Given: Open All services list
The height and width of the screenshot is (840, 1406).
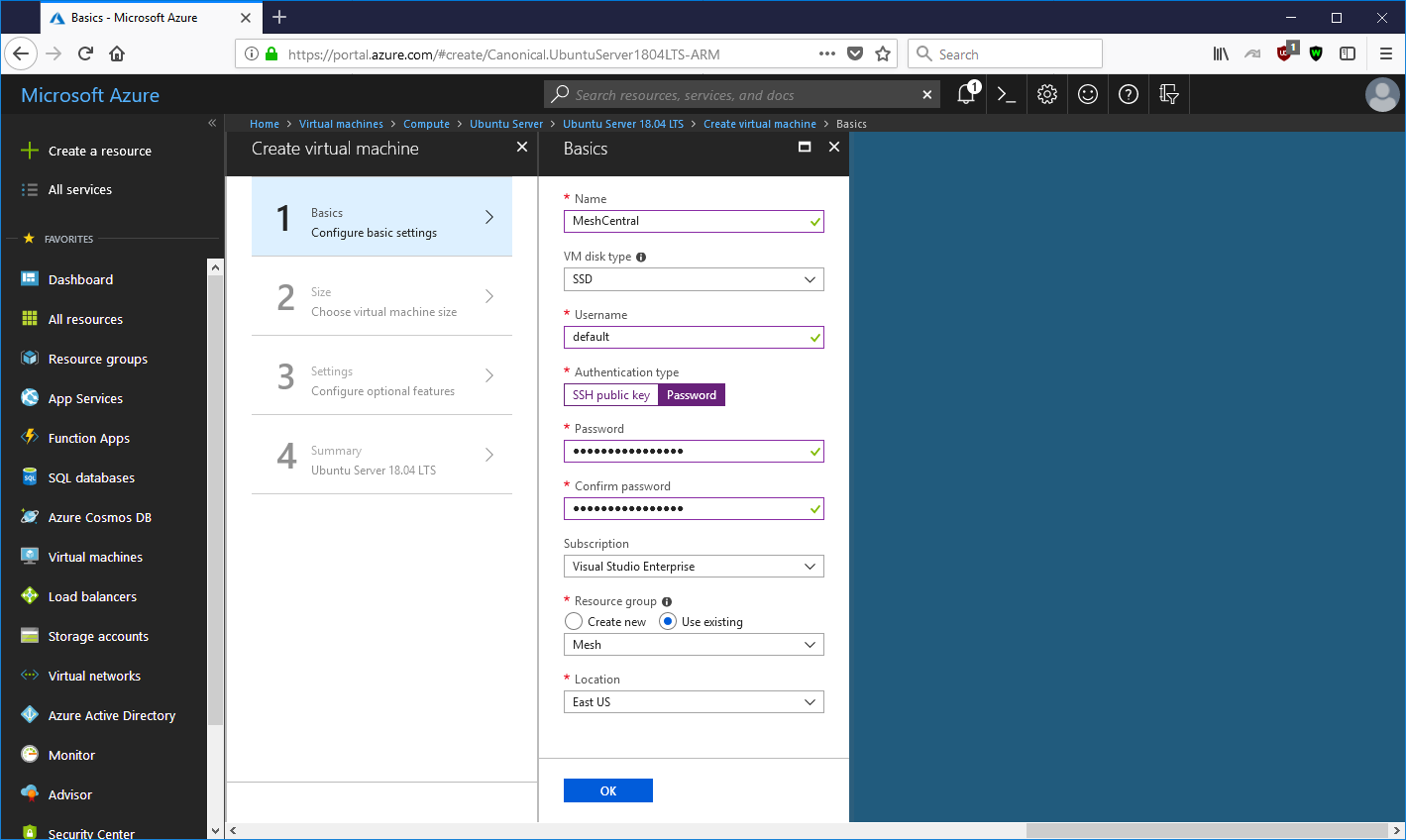Looking at the screenshot, I should point(80,189).
